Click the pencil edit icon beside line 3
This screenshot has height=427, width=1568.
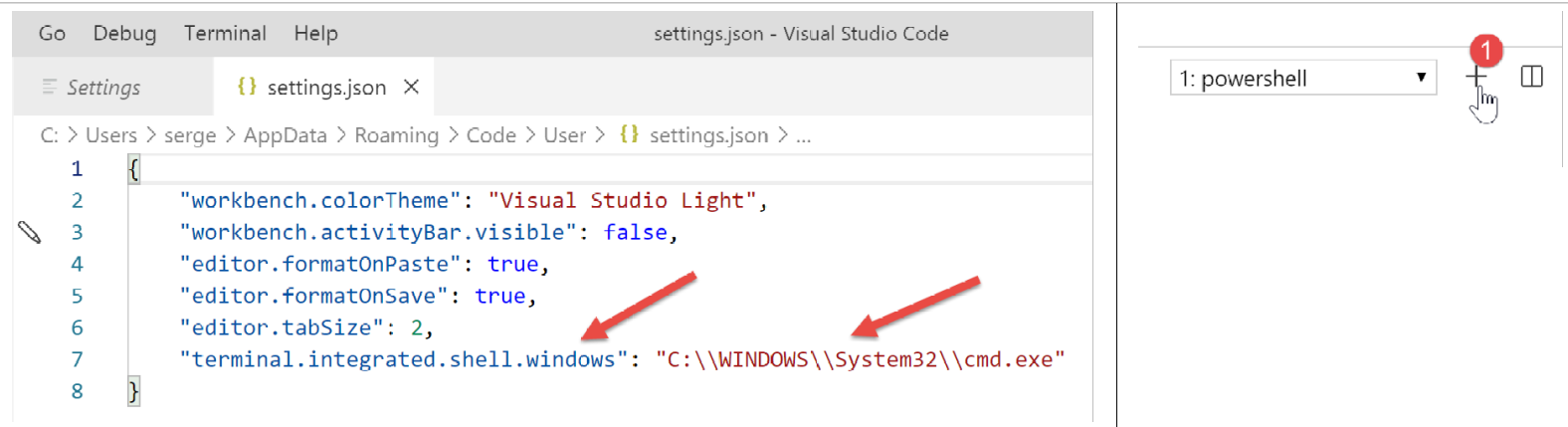tap(30, 233)
